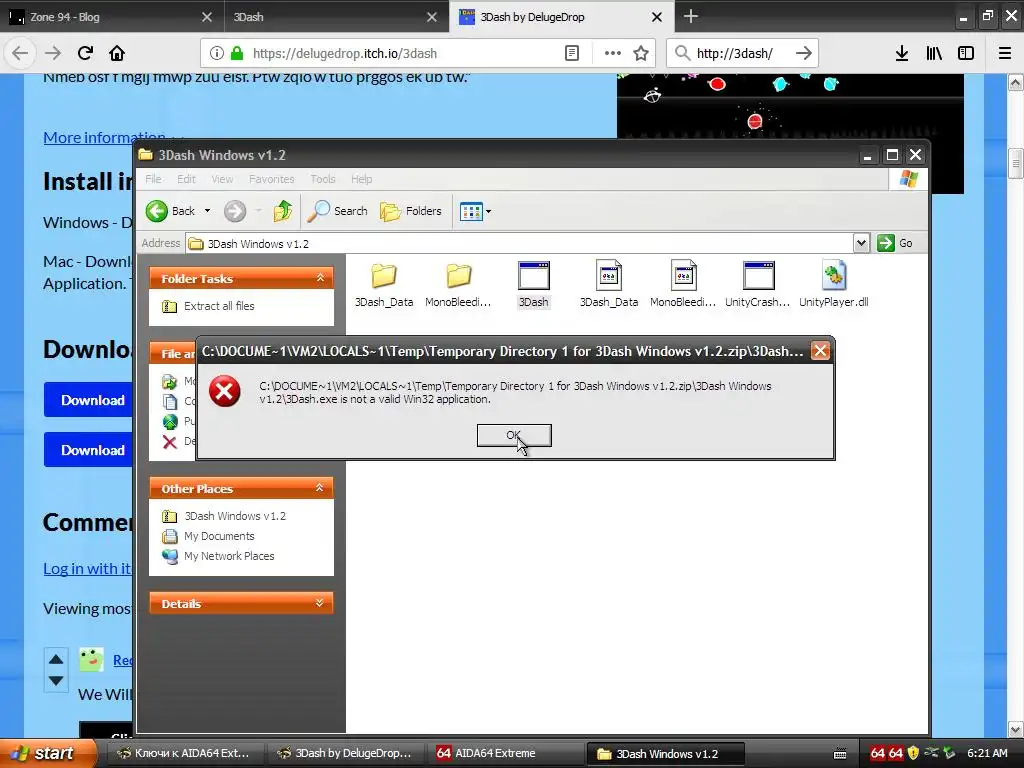The width and height of the screenshot is (1024, 768).
Task: Show site information icon in URL bar
Action: pyautogui.click(x=217, y=53)
